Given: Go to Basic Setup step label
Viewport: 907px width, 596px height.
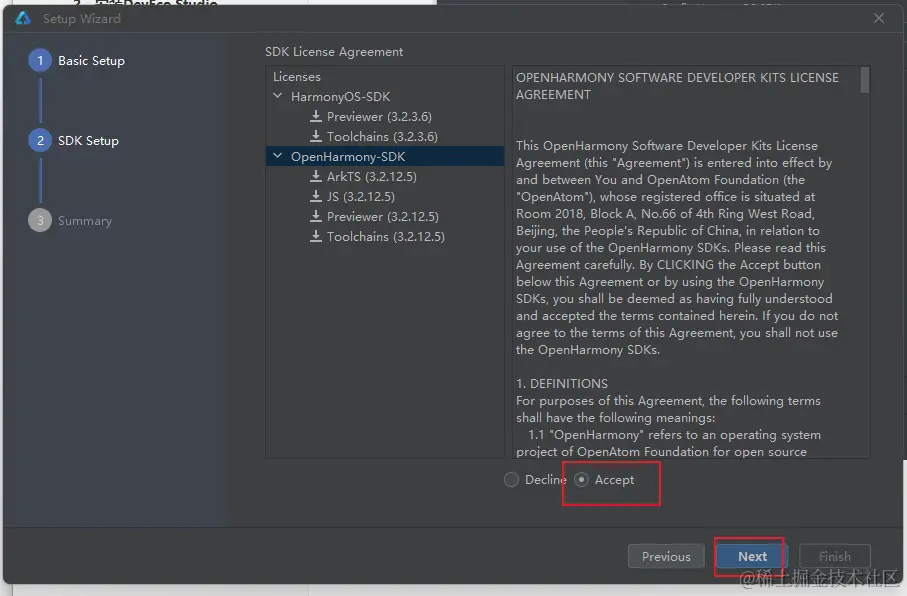Looking at the screenshot, I should pyautogui.click(x=91, y=61).
